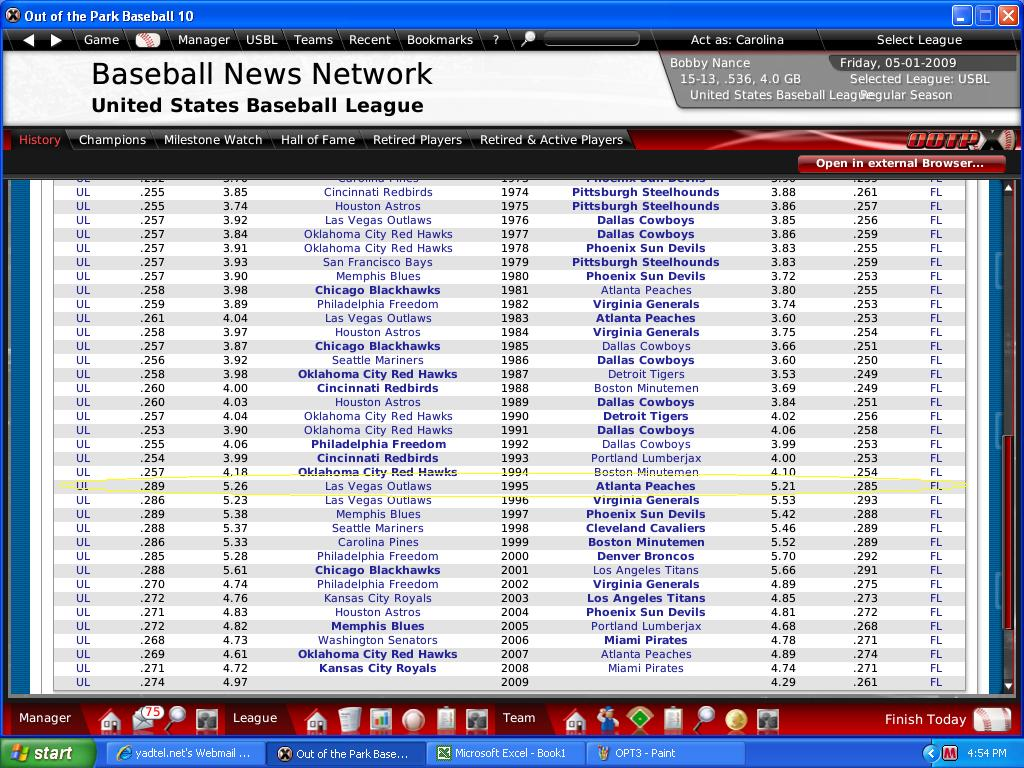The width and height of the screenshot is (1024, 768).
Task: Click the top search input field
Action: [591, 40]
